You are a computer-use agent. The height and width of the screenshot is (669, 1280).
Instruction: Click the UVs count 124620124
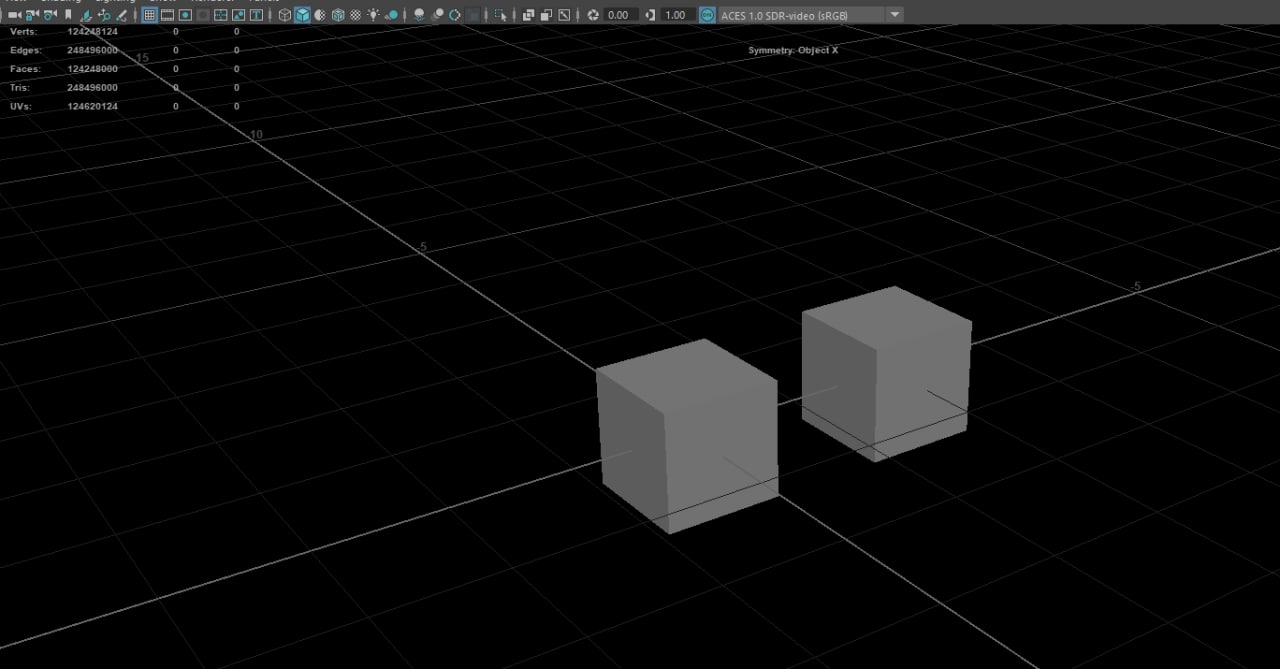92,106
